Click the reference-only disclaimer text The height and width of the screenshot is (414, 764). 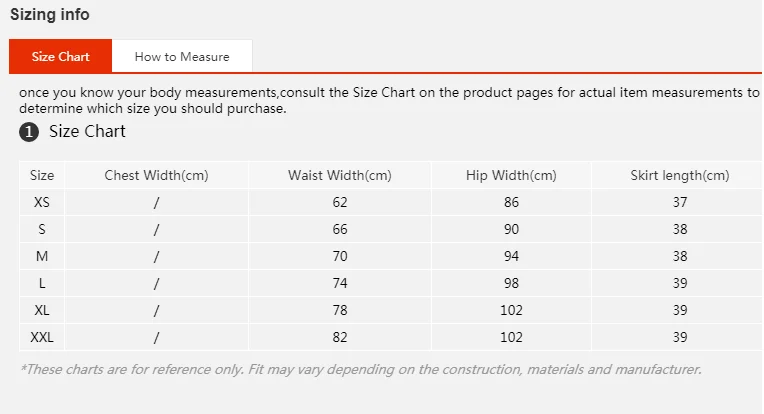(x=360, y=369)
